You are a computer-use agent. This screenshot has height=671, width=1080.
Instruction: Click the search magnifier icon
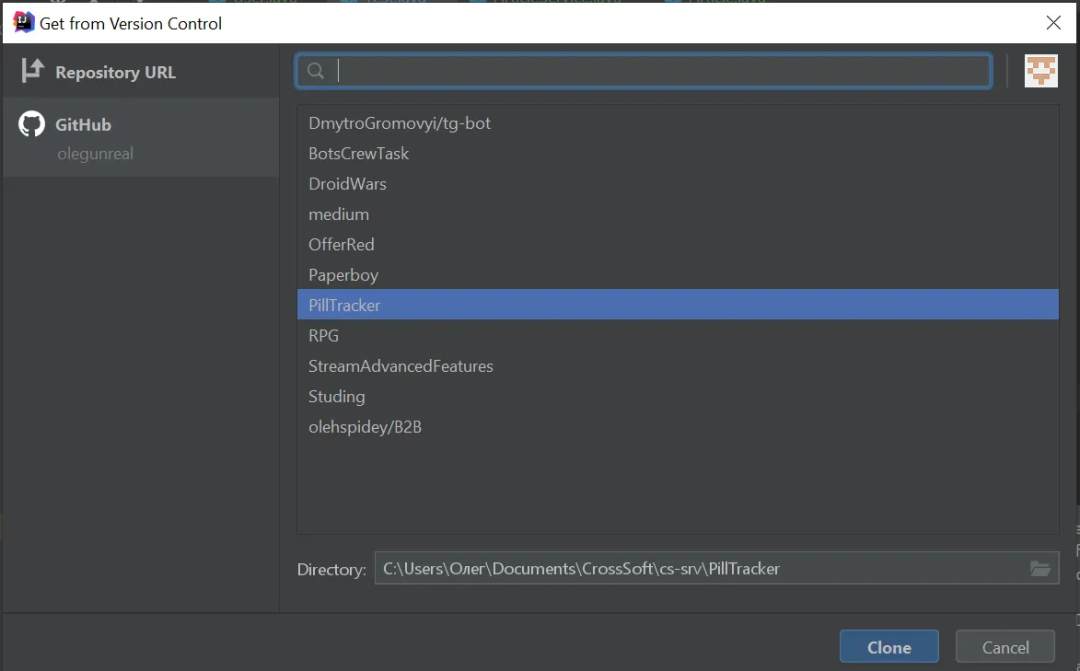click(316, 71)
